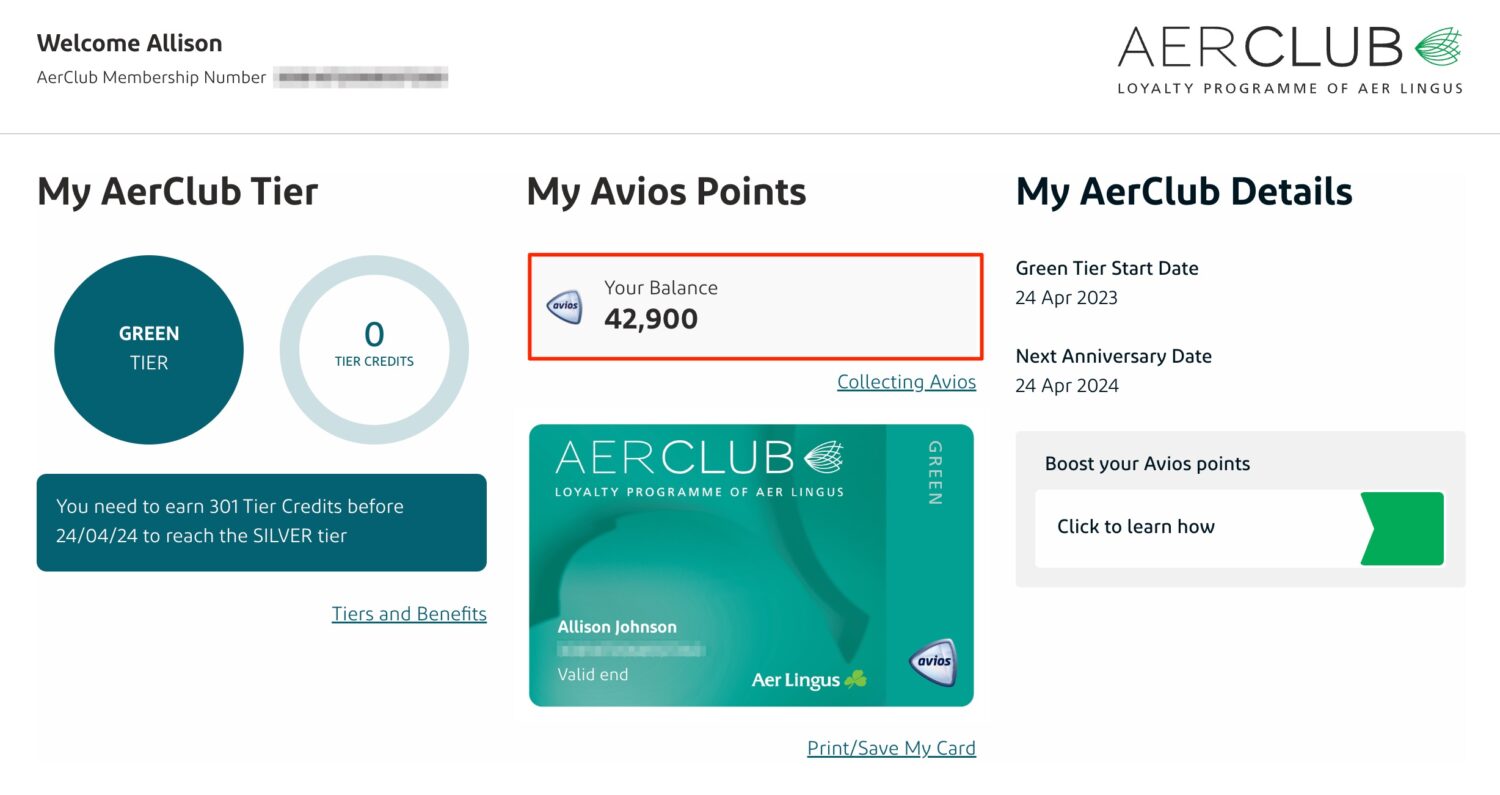Screen dimensions: 1500x795
Task: Click the Silver tier progress message banner
Action: tap(261, 522)
